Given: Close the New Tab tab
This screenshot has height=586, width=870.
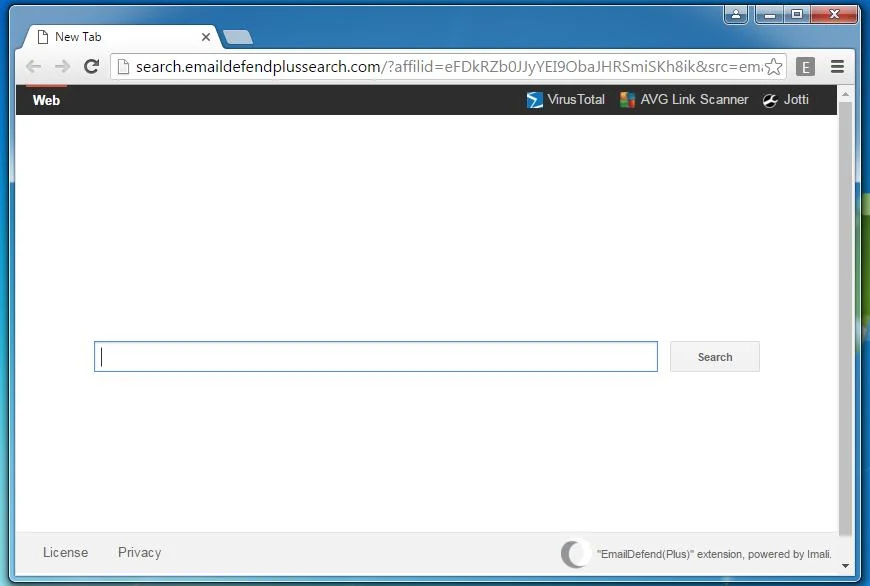Looking at the screenshot, I should click(206, 37).
